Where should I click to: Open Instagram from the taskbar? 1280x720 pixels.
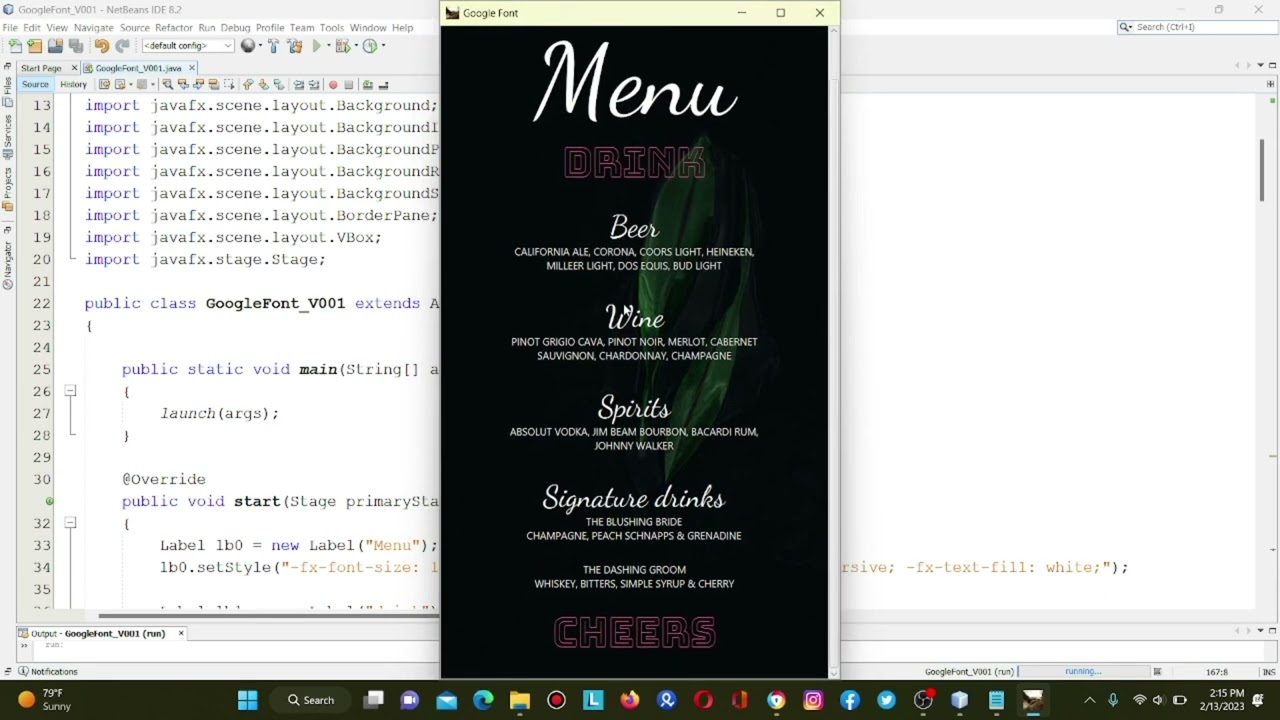[x=813, y=700]
